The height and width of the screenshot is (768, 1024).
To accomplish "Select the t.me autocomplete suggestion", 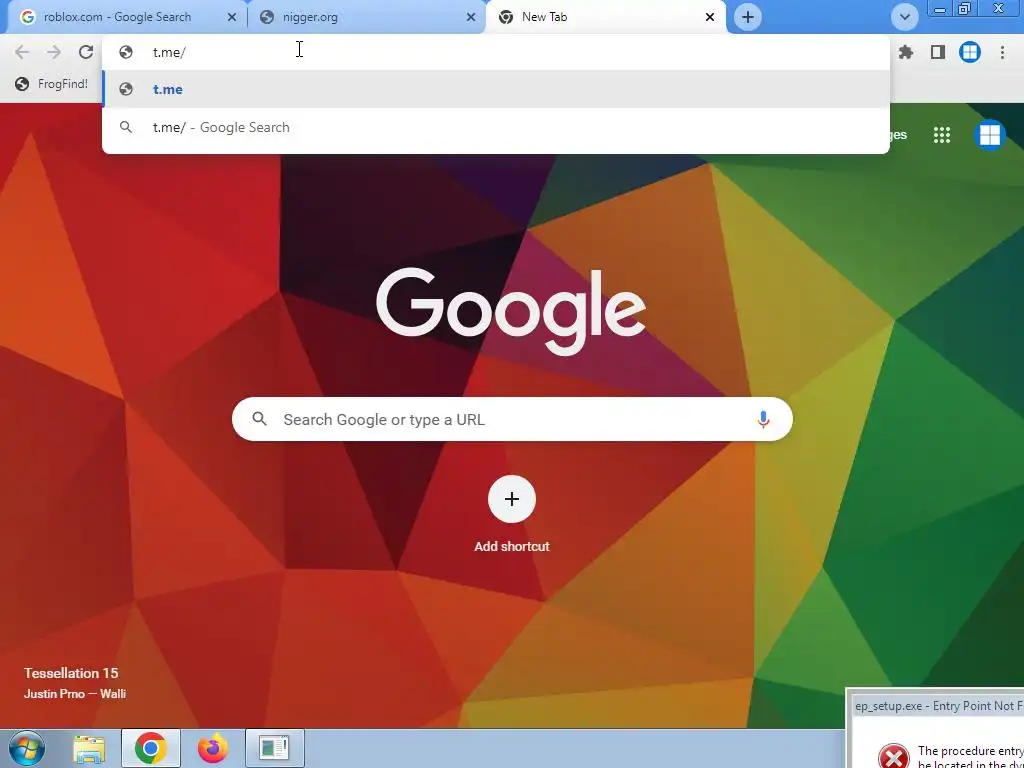I will click(x=496, y=89).
